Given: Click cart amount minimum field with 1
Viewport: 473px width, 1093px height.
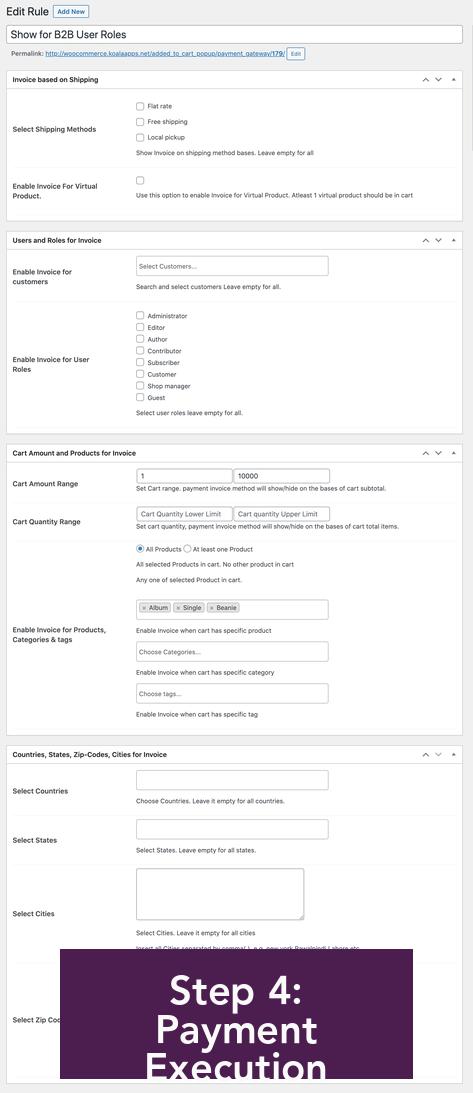Looking at the screenshot, I should coord(184,476).
